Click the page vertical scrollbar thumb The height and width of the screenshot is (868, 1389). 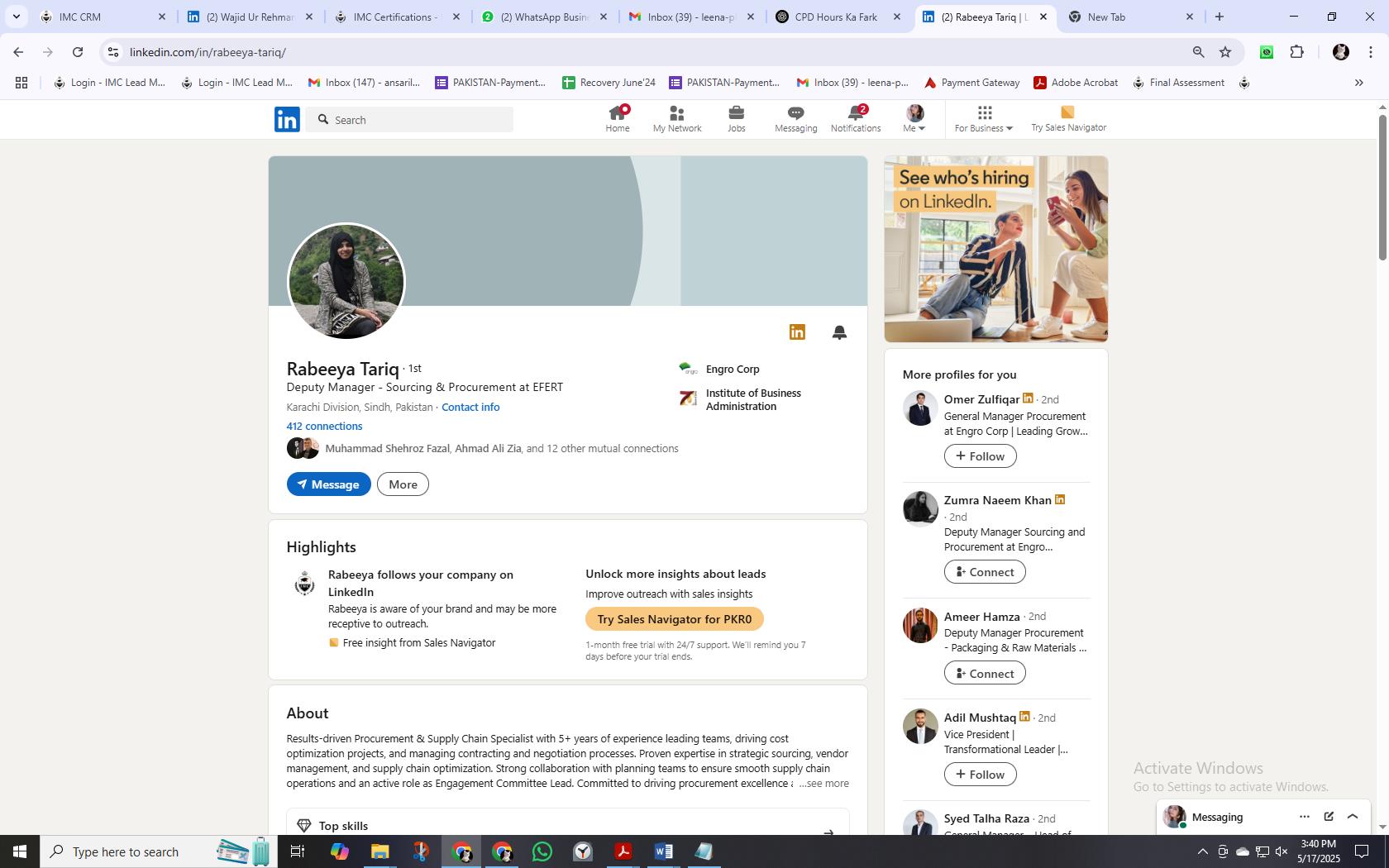click(1382, 188)
